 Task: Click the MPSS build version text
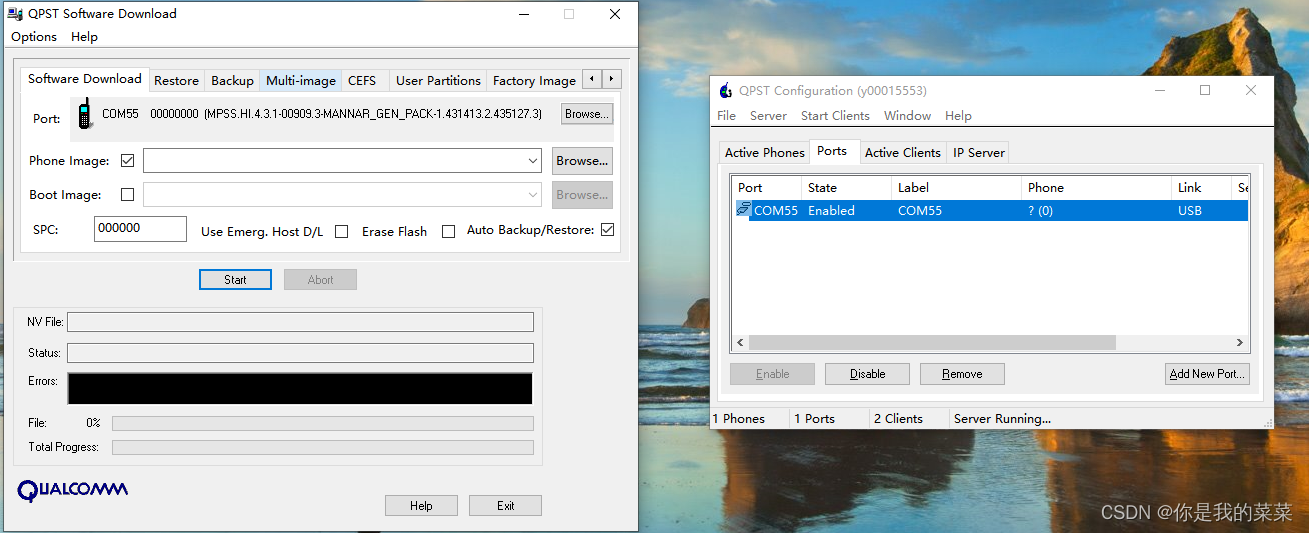pos(373,114)
